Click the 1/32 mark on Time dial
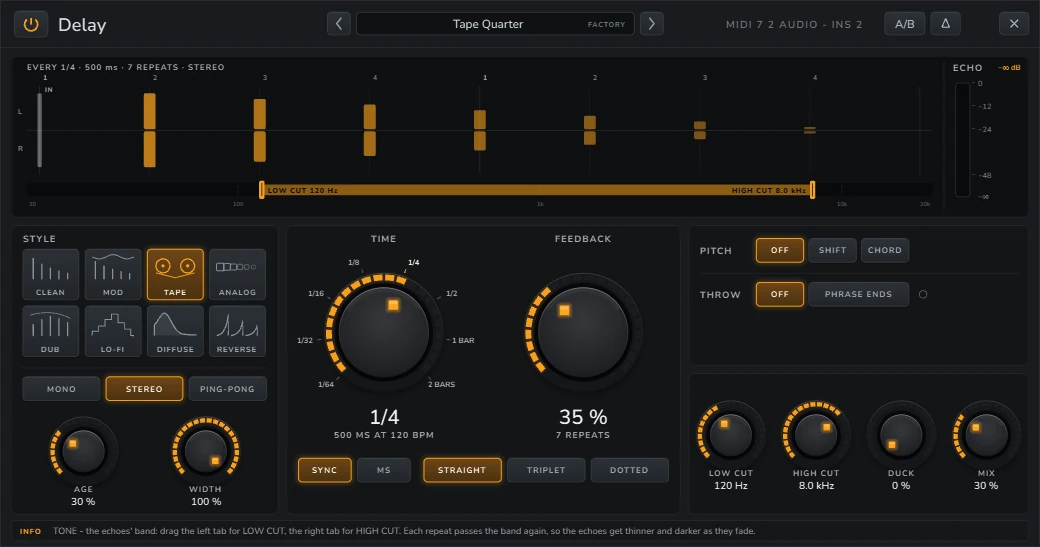The width and height of the screenshot is (1040, 547). [x=304, y=340]
